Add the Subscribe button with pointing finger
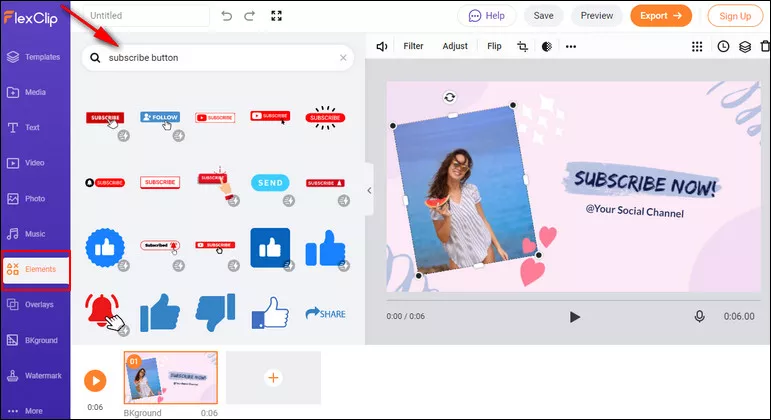The width and height of the screenshot is (771, 420). pos(216,182)
